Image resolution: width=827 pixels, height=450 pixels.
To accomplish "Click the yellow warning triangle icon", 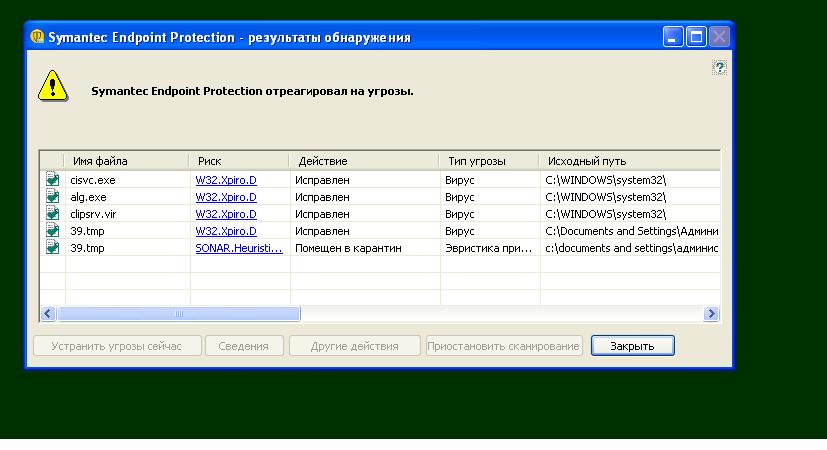I will pos(52,86).
